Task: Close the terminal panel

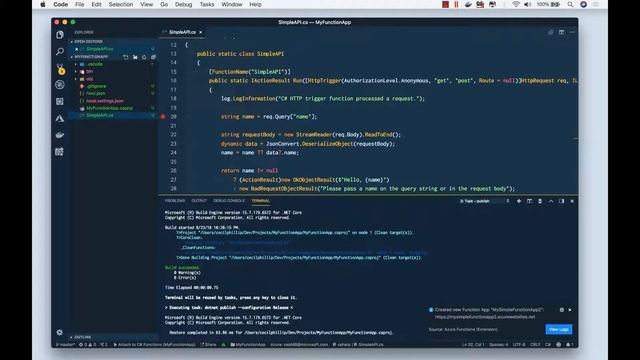Action: 572,201
